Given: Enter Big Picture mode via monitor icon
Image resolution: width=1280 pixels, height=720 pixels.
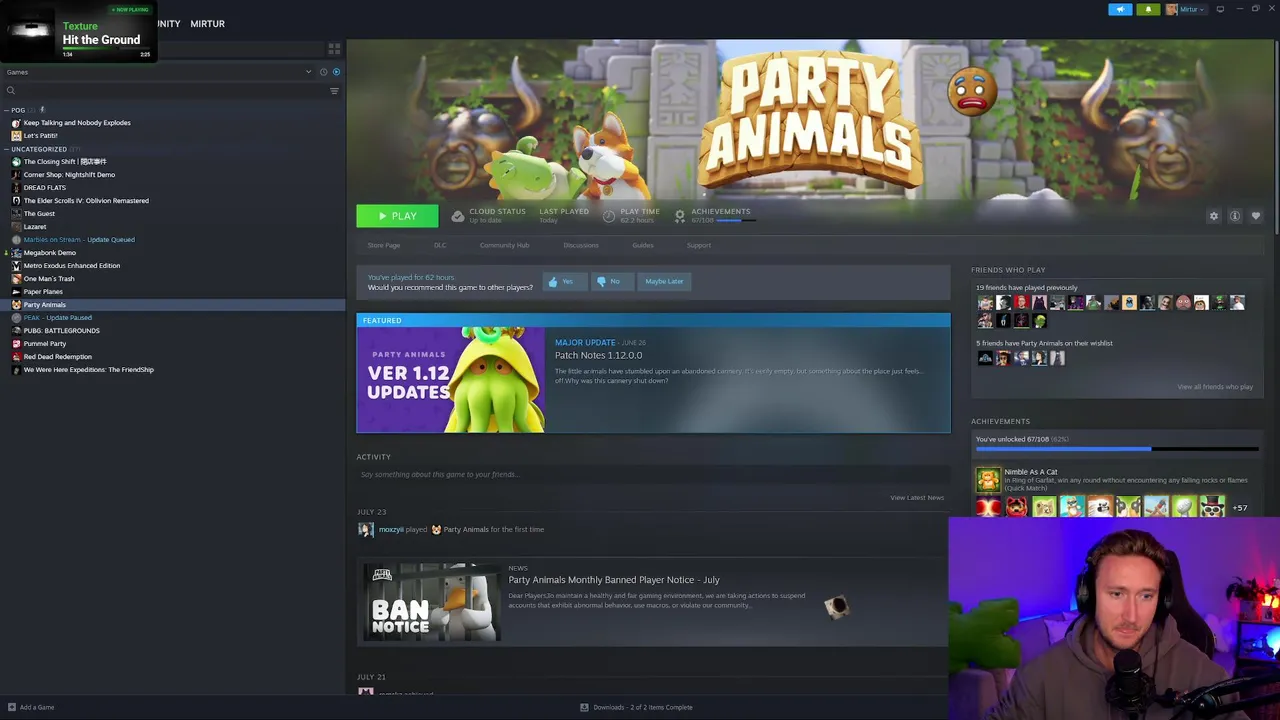Looking at the screenshot, I should [x=1220, y=9].
